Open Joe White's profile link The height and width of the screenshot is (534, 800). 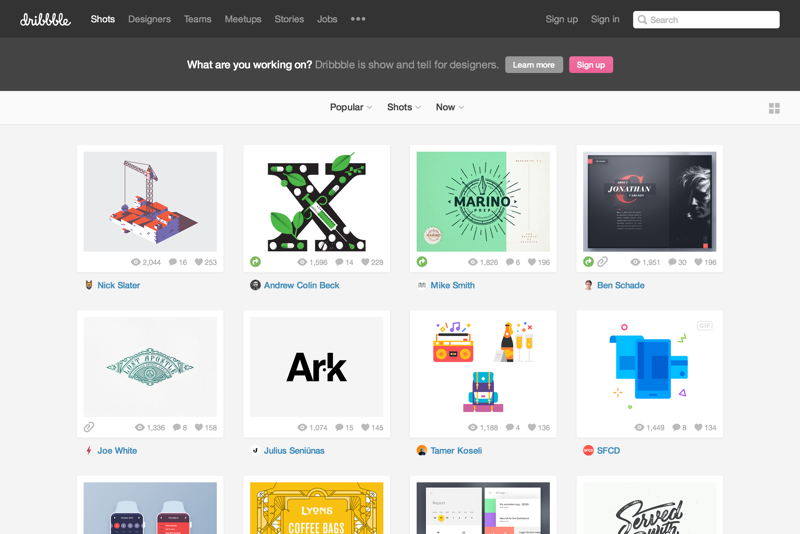coord(117,450)
